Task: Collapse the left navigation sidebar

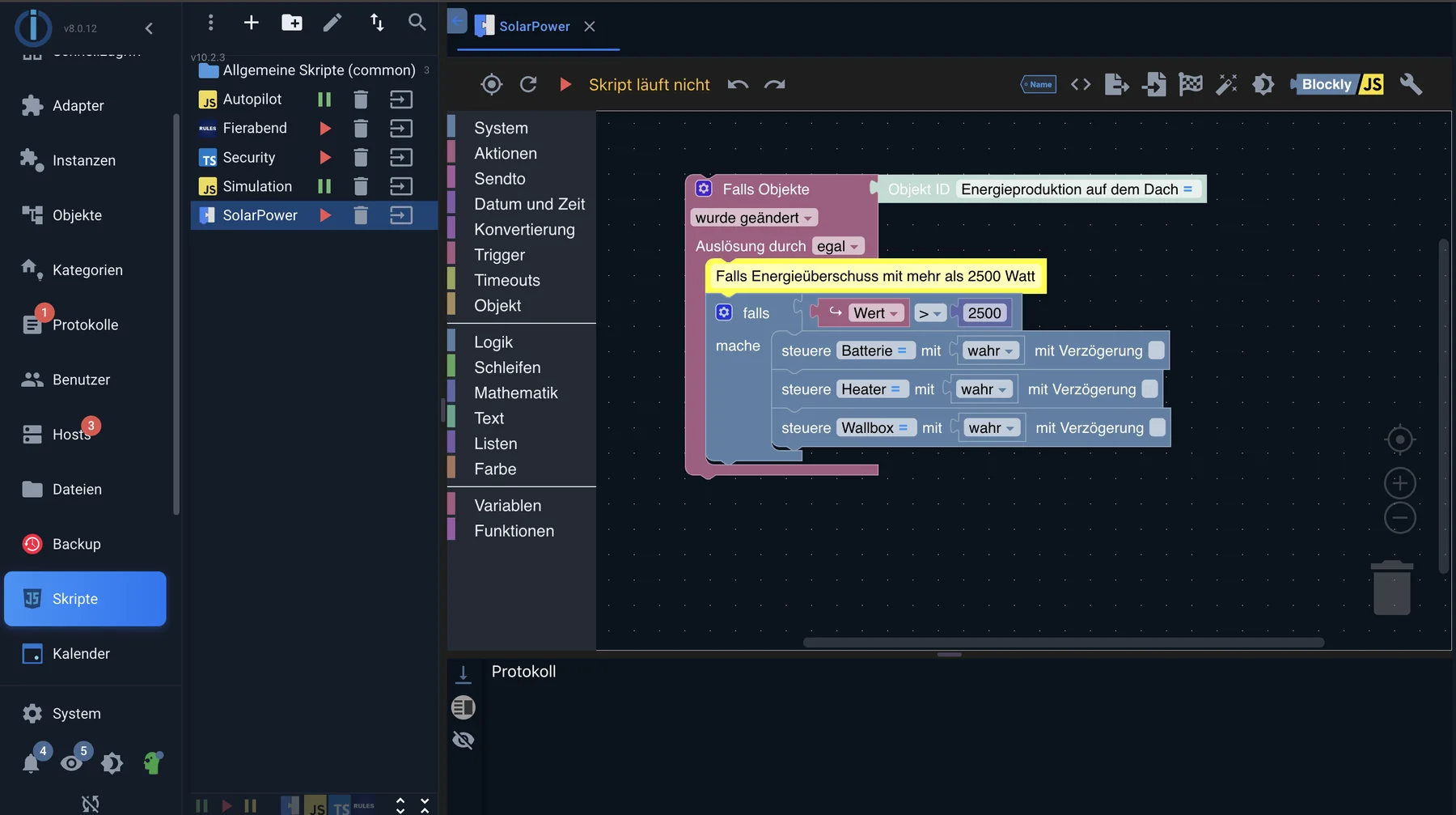Action: click(x=149, y=28)
